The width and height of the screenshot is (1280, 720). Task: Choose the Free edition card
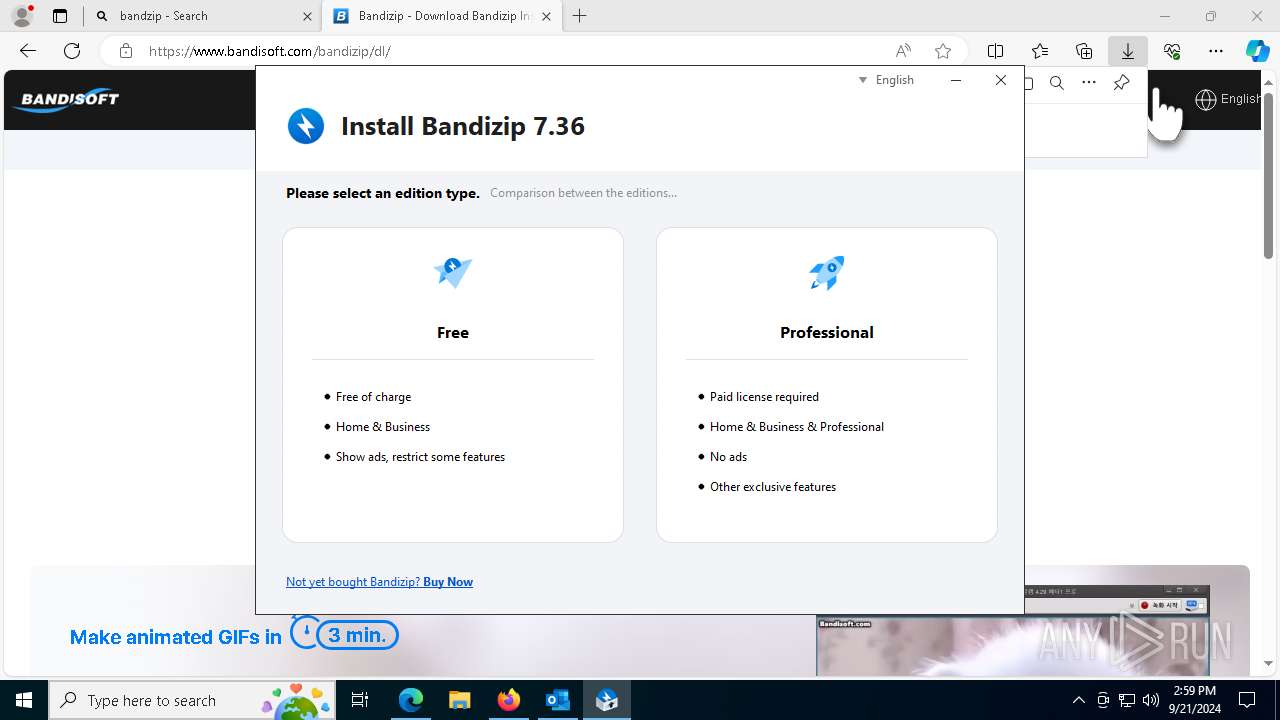coord(453,385)
